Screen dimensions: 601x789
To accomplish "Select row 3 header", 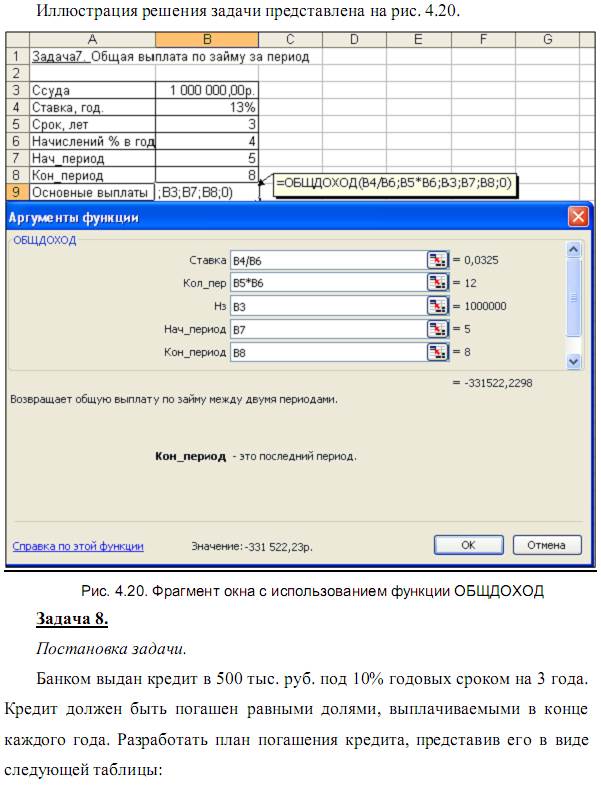I will tap(17, 90).
